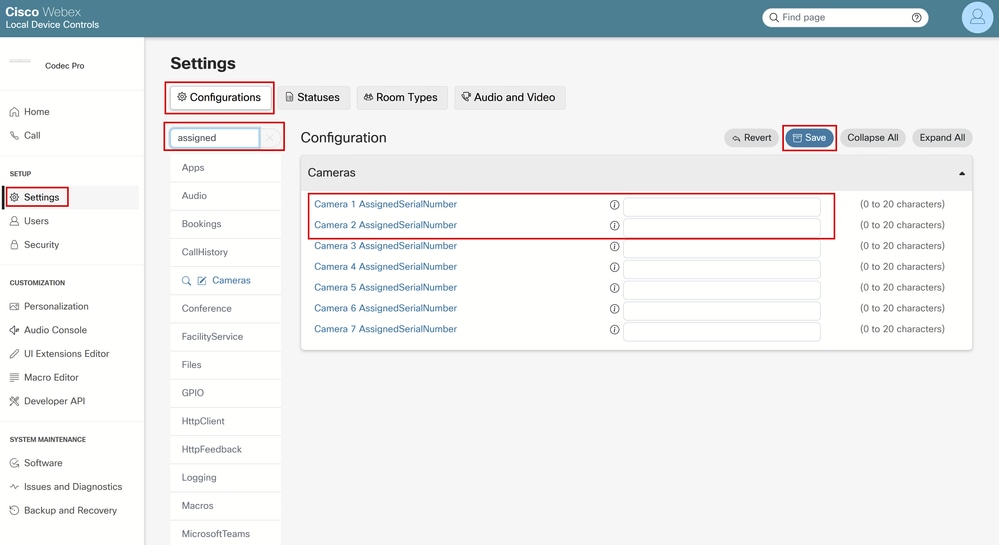Click Camera 3 AssignedSerialNumber link
The image size is (999, 545).
coord(385,245)
